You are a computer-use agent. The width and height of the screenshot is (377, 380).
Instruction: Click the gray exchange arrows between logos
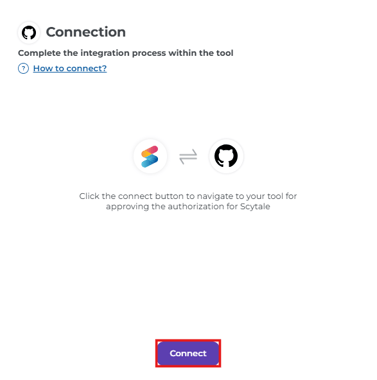(188, 156)
